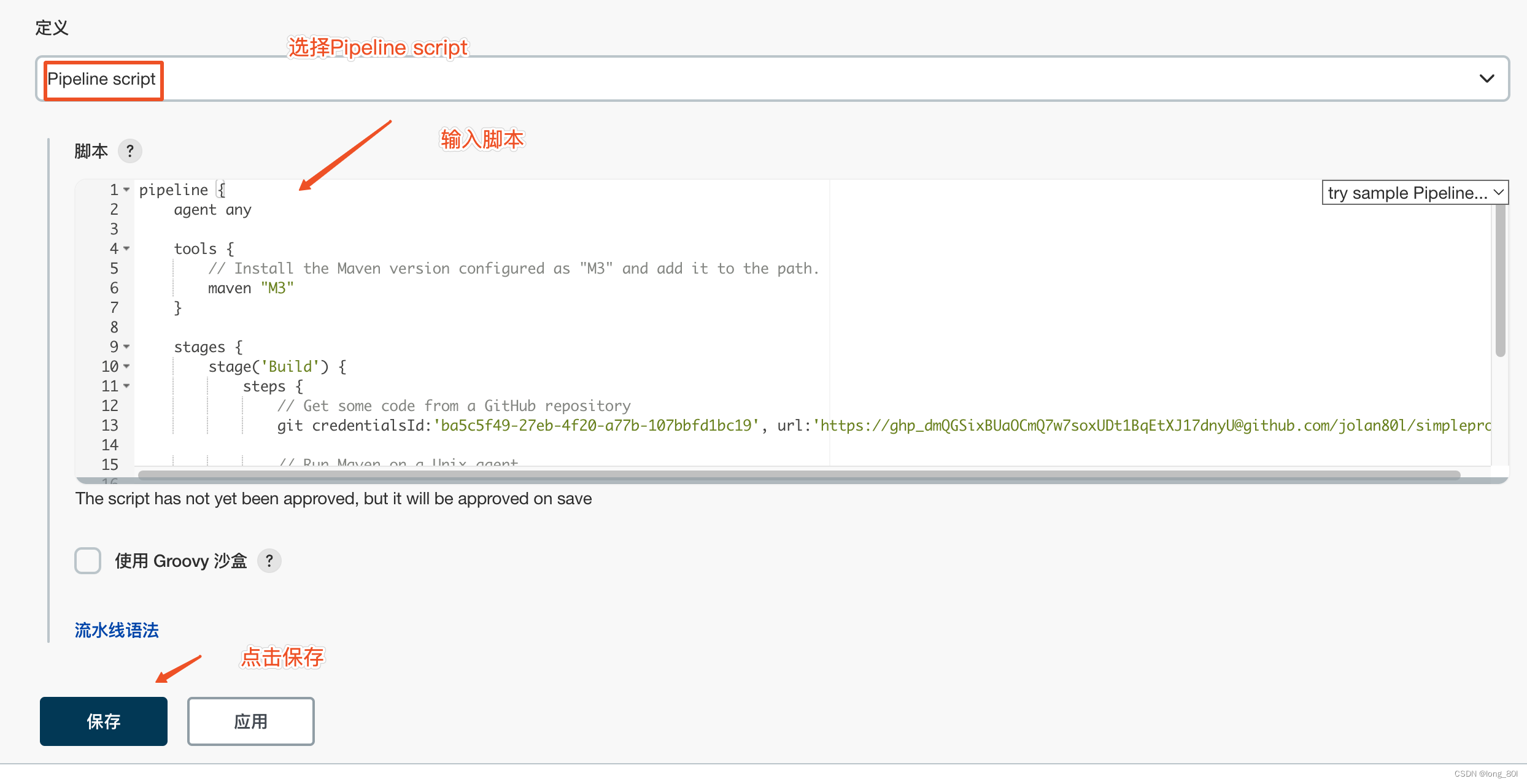Collapse the tools block fold arrow
Screen dimensions: 1527x784
(x=126, y=249)
